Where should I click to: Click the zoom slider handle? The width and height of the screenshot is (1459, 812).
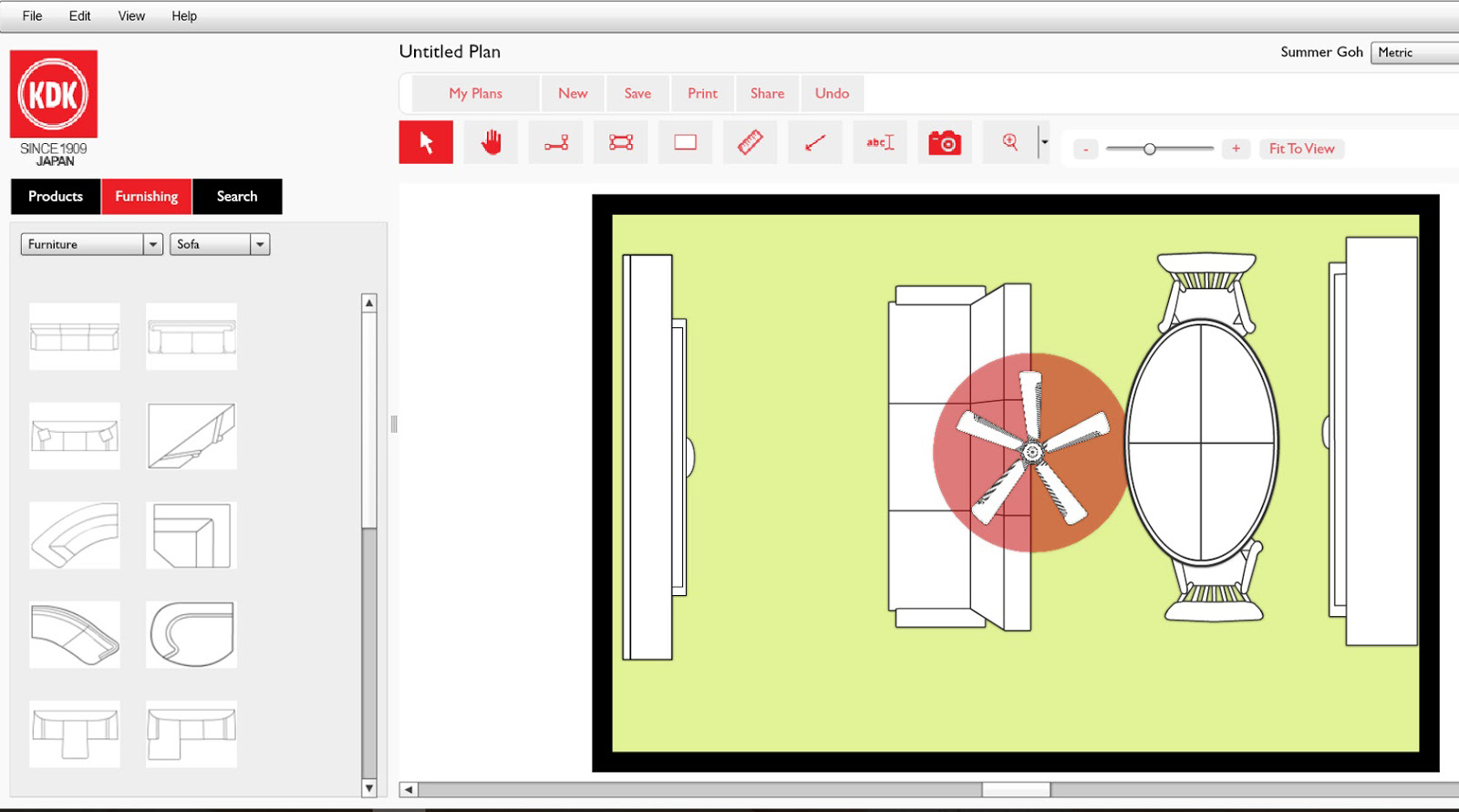pos(1150,149)
